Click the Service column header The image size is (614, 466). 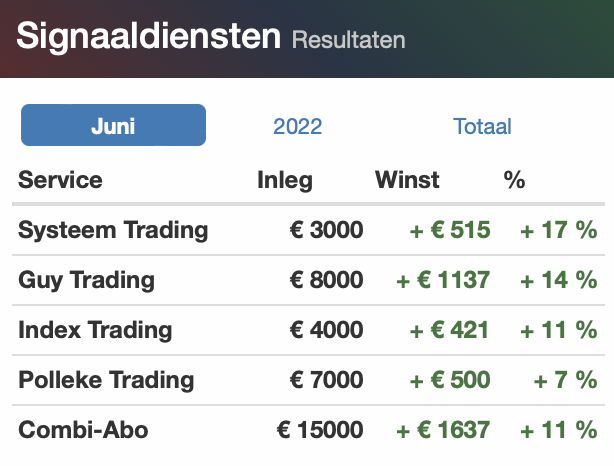(x=60, y=180)
